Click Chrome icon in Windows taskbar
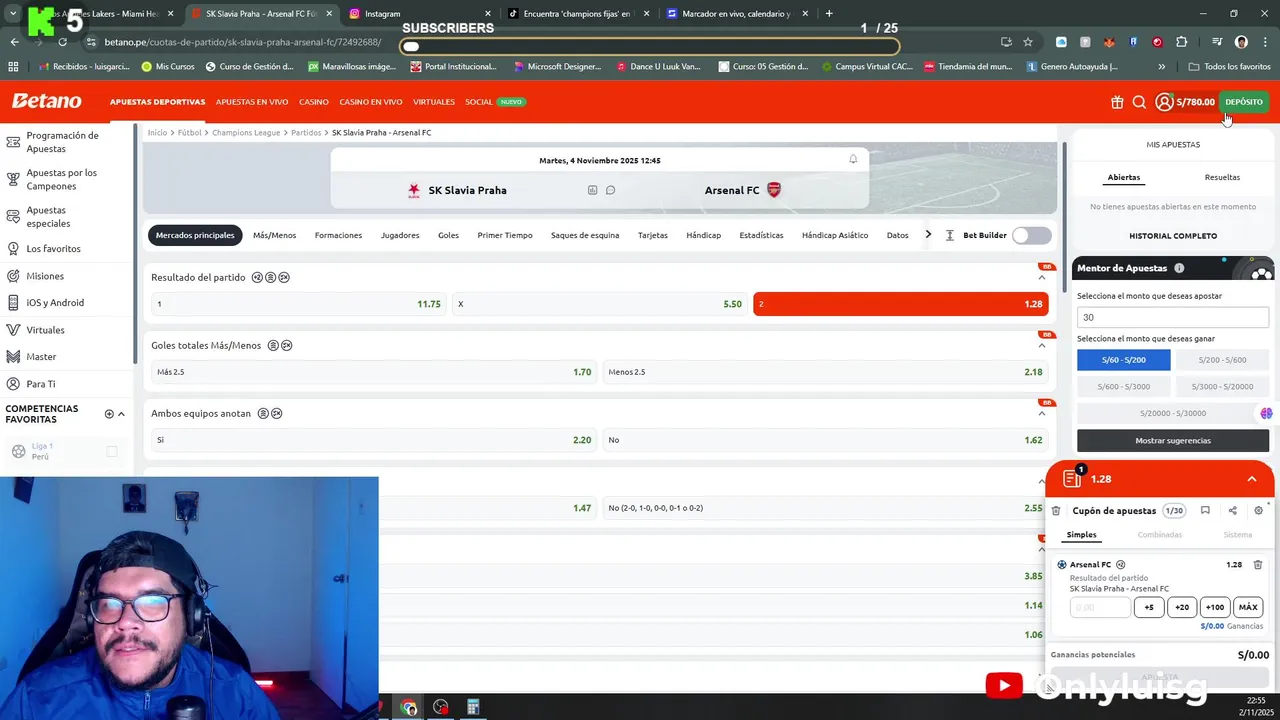1280x720 pixels. coord(409,708)
